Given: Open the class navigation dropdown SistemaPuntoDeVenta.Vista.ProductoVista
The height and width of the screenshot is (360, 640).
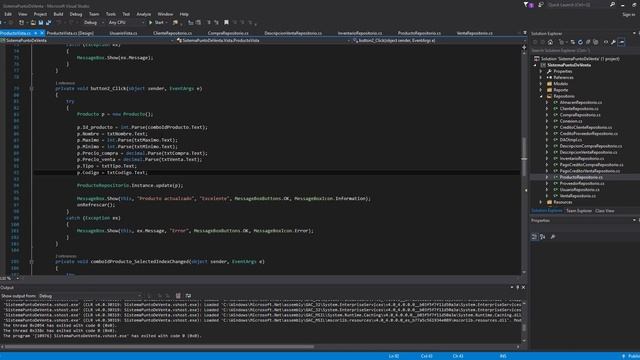Looking at the screenshot, I should pos(263,40).
